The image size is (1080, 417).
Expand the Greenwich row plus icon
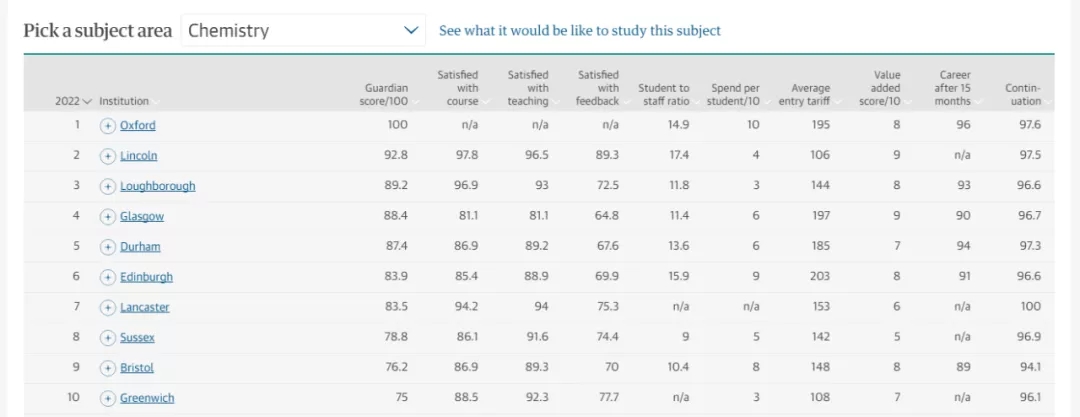pyautogui.click(x=107, y=398)
